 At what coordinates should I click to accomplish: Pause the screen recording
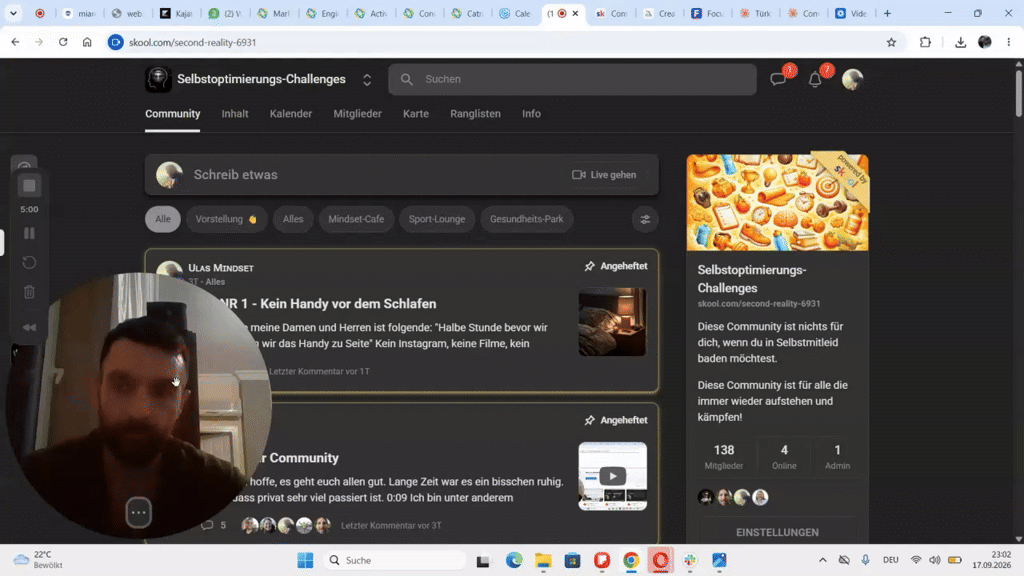click(x=29, y=233)
